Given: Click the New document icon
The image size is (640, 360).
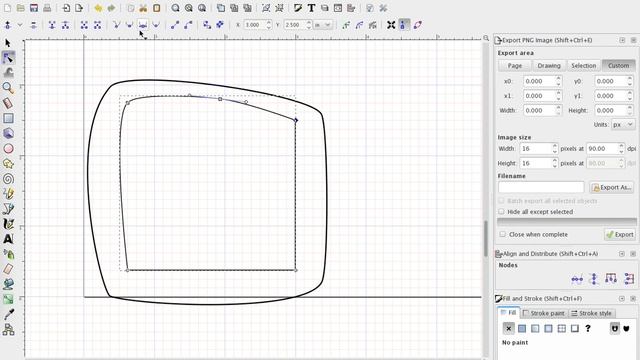Looking at the screenshot, I should tap(8, 8).
